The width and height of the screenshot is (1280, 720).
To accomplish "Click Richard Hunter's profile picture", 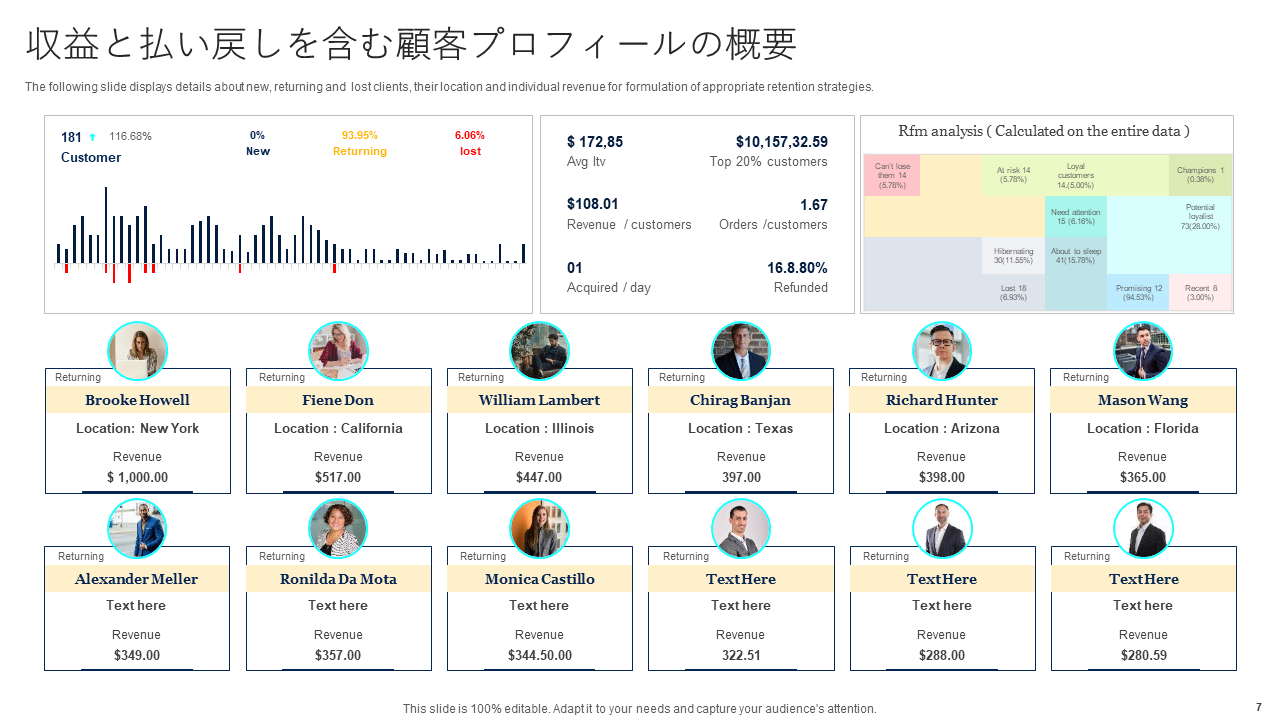I will coord(942,351).
